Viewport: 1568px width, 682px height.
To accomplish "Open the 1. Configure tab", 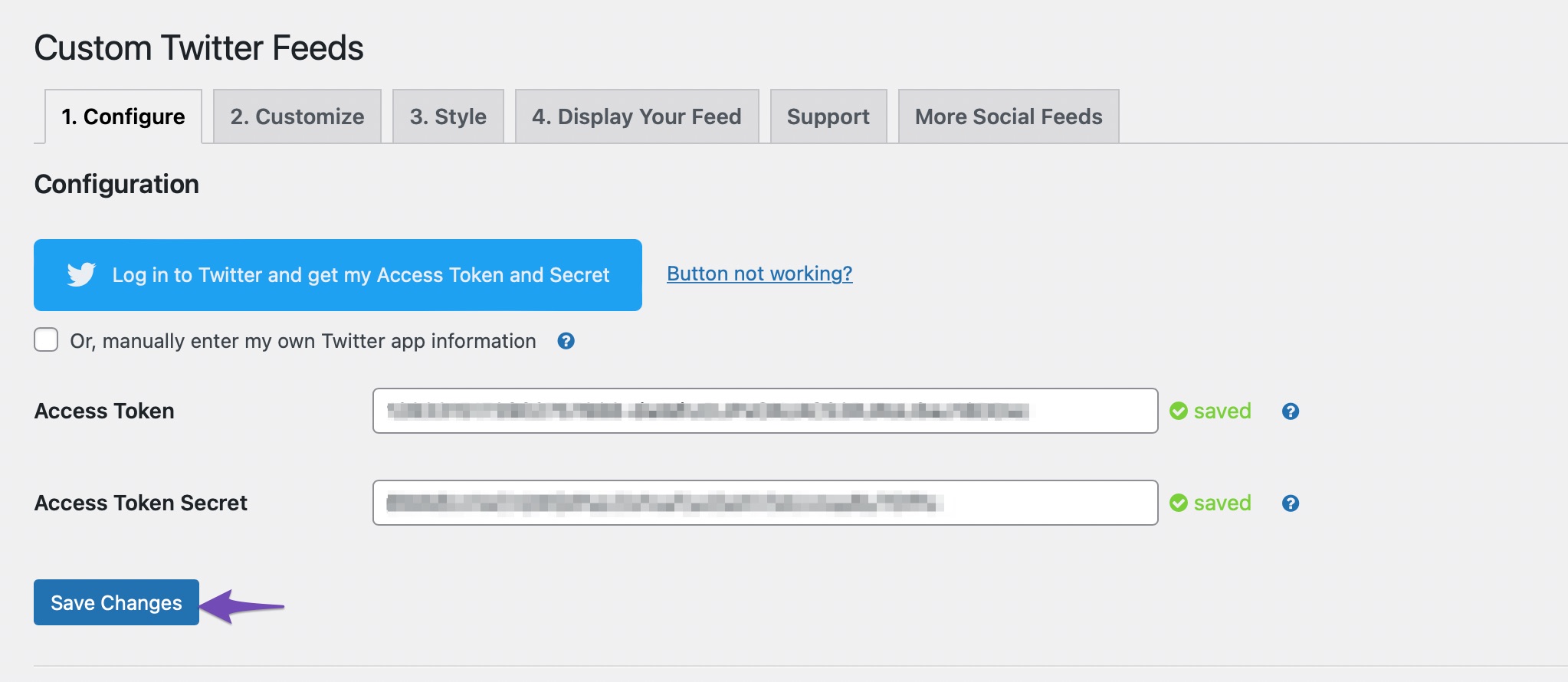I will pos(123,116).
